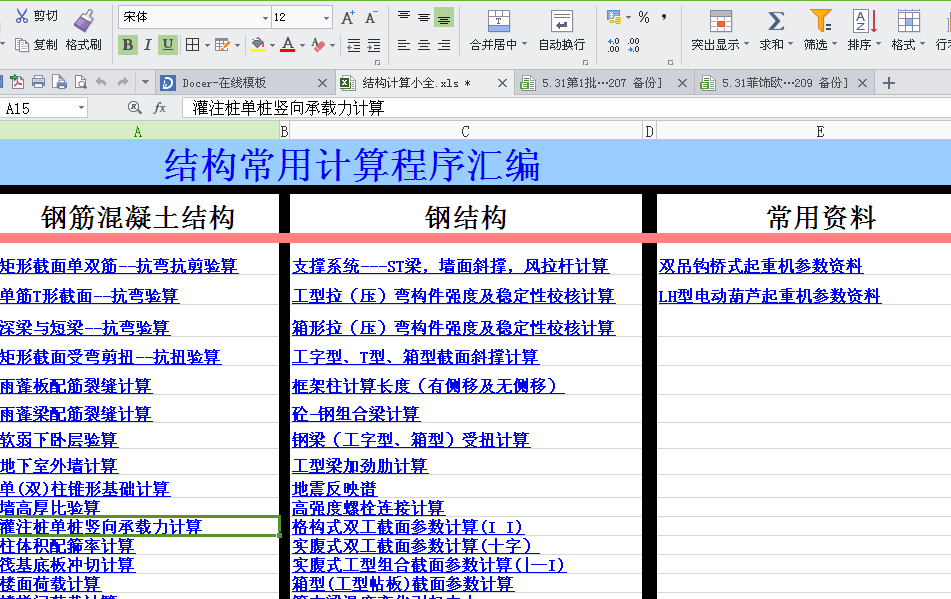Switch to 5.31第1批…207 备份 tab

point(604,83)
